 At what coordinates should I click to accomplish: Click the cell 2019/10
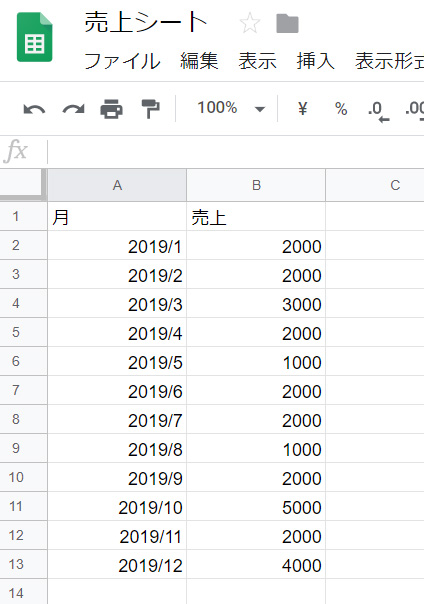pyautogui.click(x=117, y=506)
